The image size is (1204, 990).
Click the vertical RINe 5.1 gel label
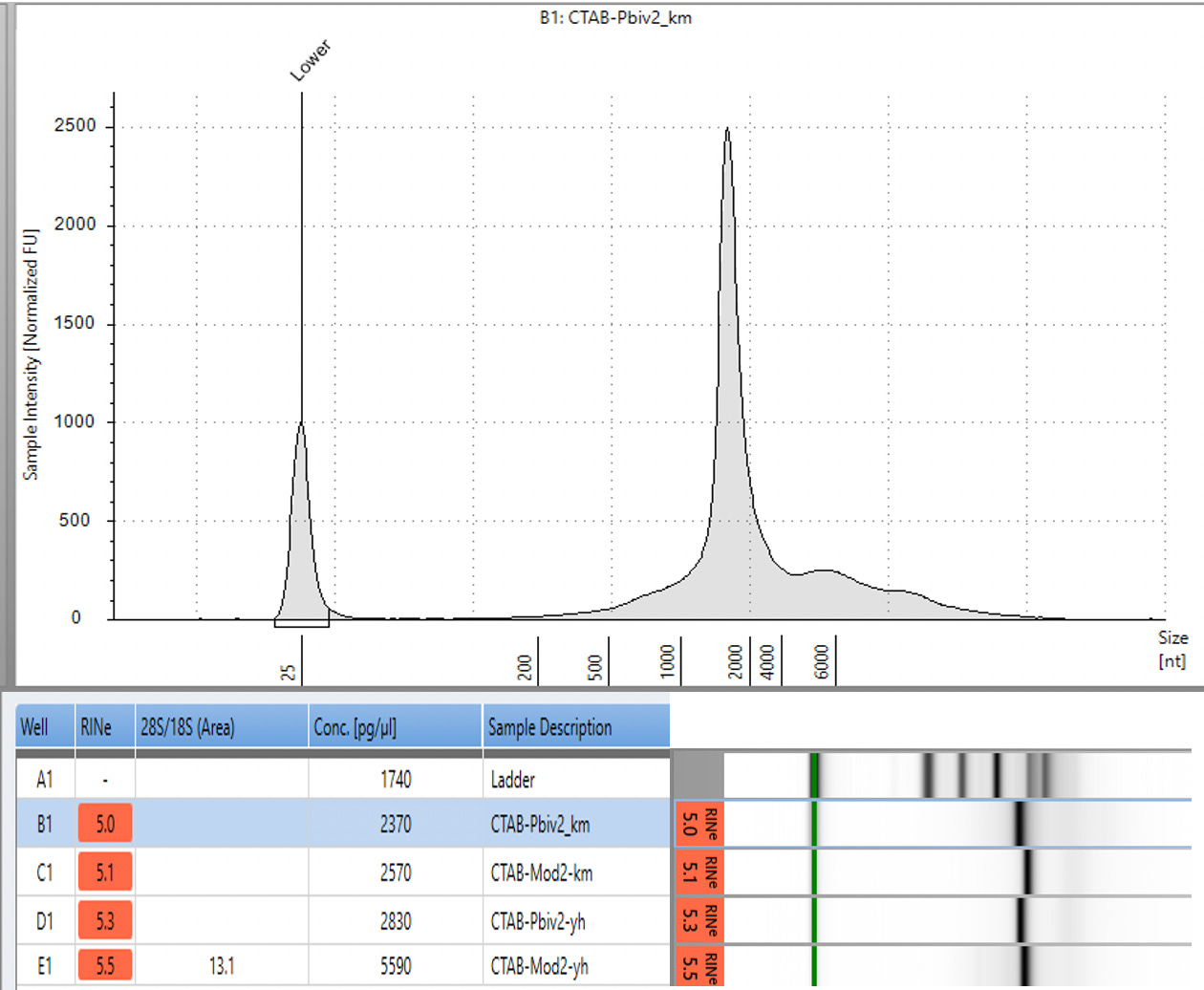point(699,872)
